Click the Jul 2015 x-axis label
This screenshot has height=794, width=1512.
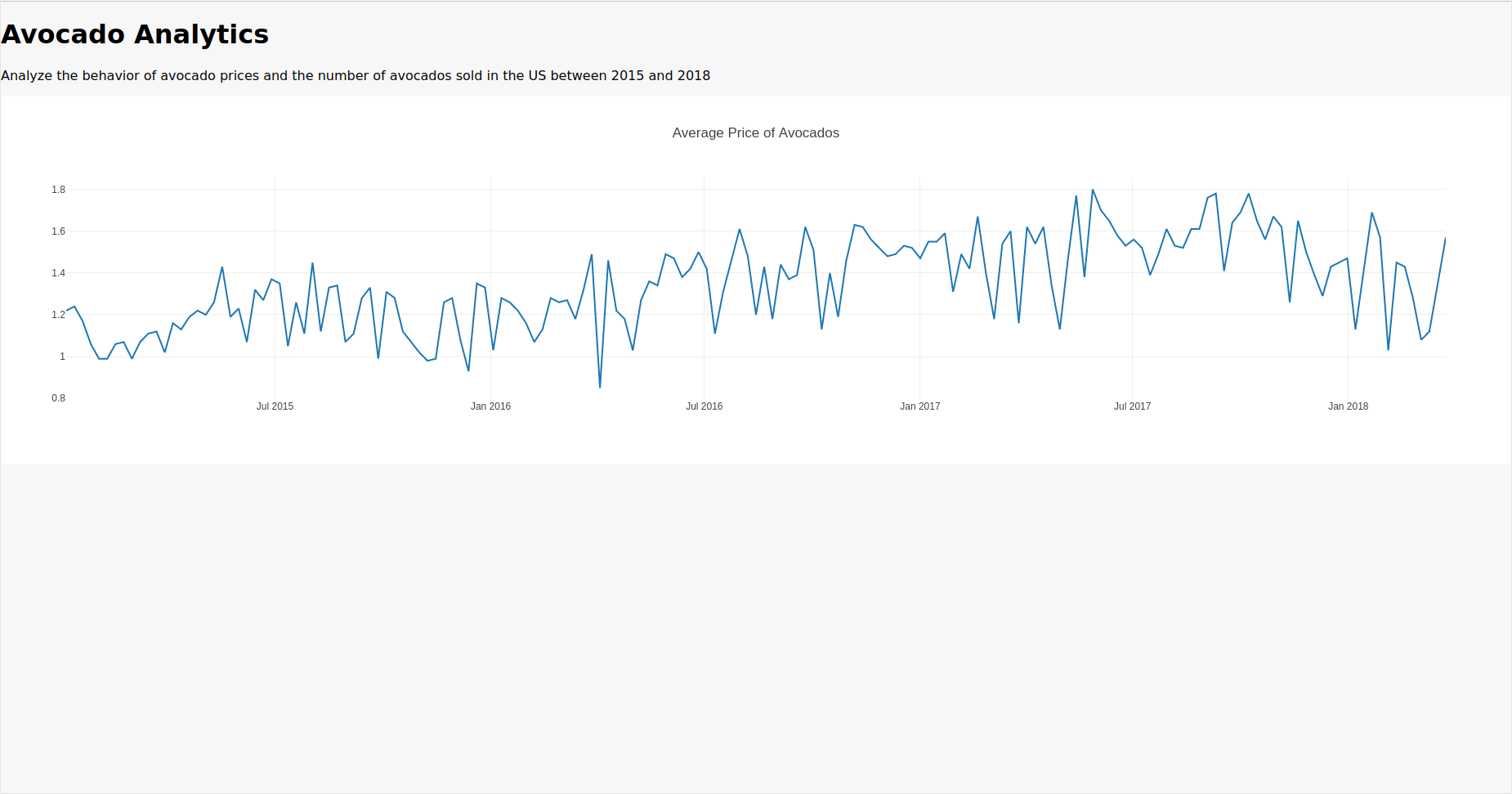(x=275, y=406)
